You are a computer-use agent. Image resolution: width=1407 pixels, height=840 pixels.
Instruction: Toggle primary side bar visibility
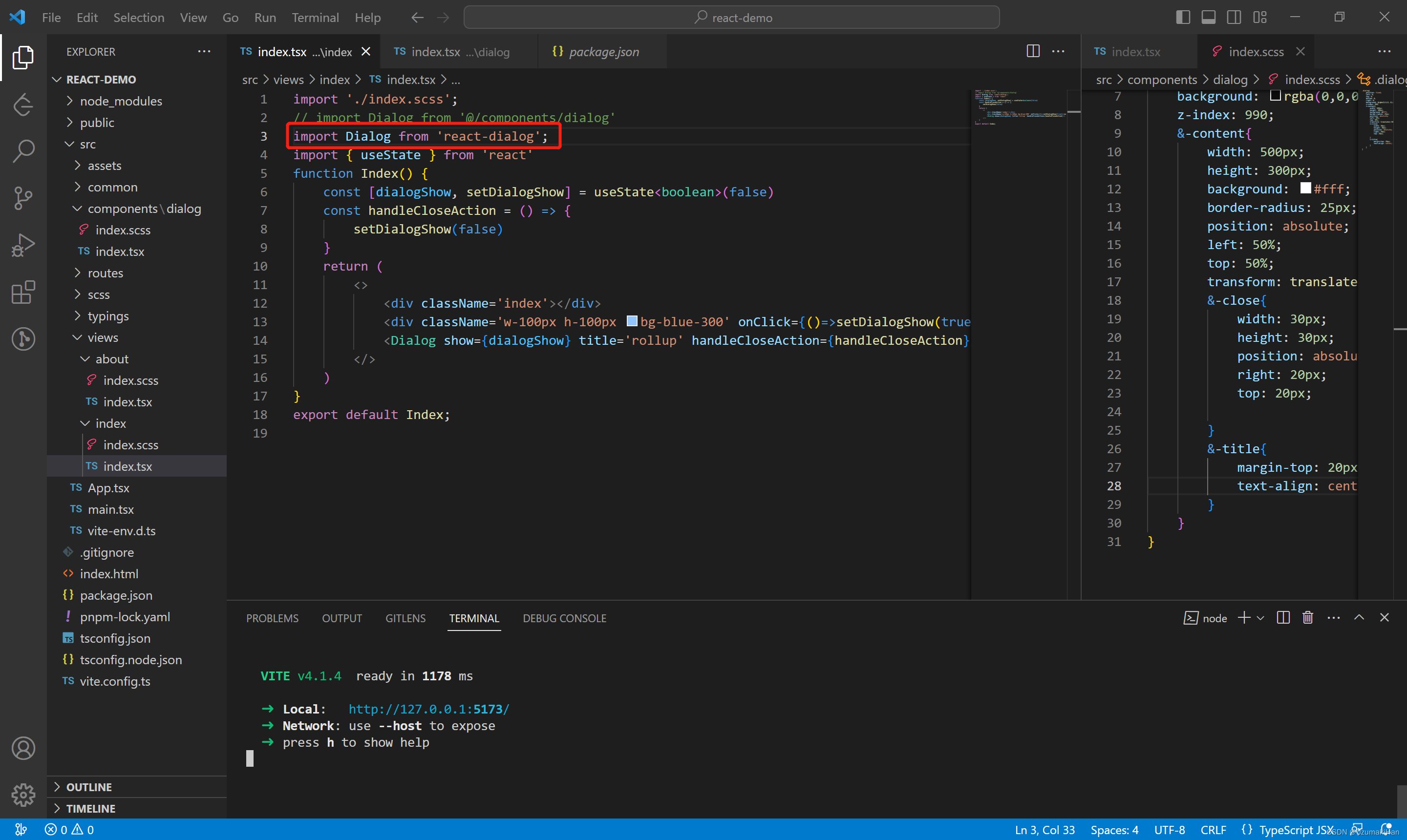coord(1183,17)
